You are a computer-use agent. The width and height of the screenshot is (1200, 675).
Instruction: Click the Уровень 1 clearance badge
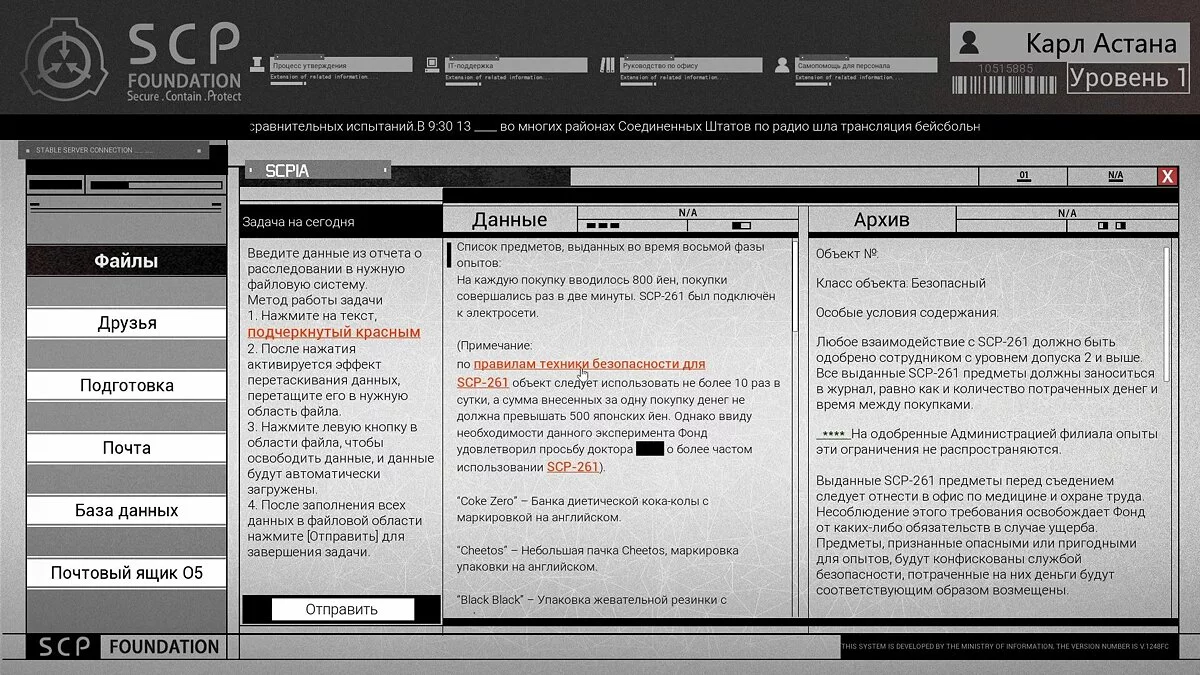click(x=1128, y=78)
